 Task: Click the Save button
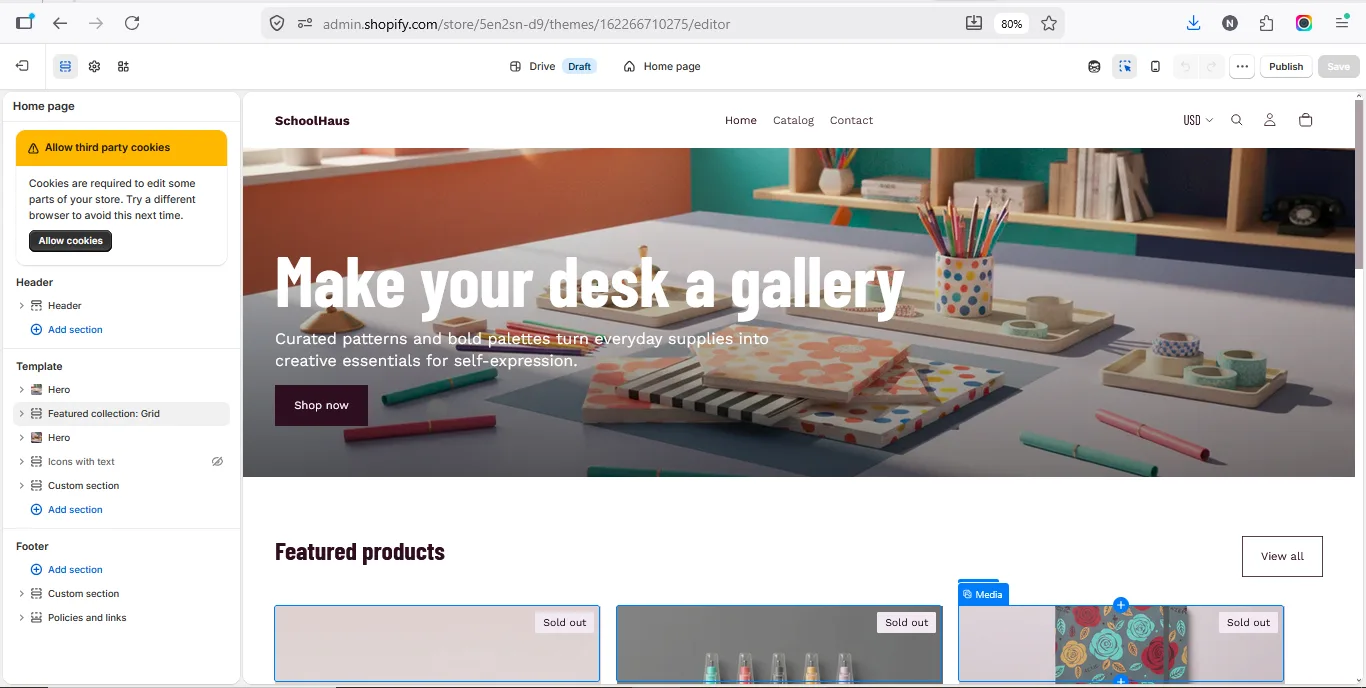[x=1338, y=66]
